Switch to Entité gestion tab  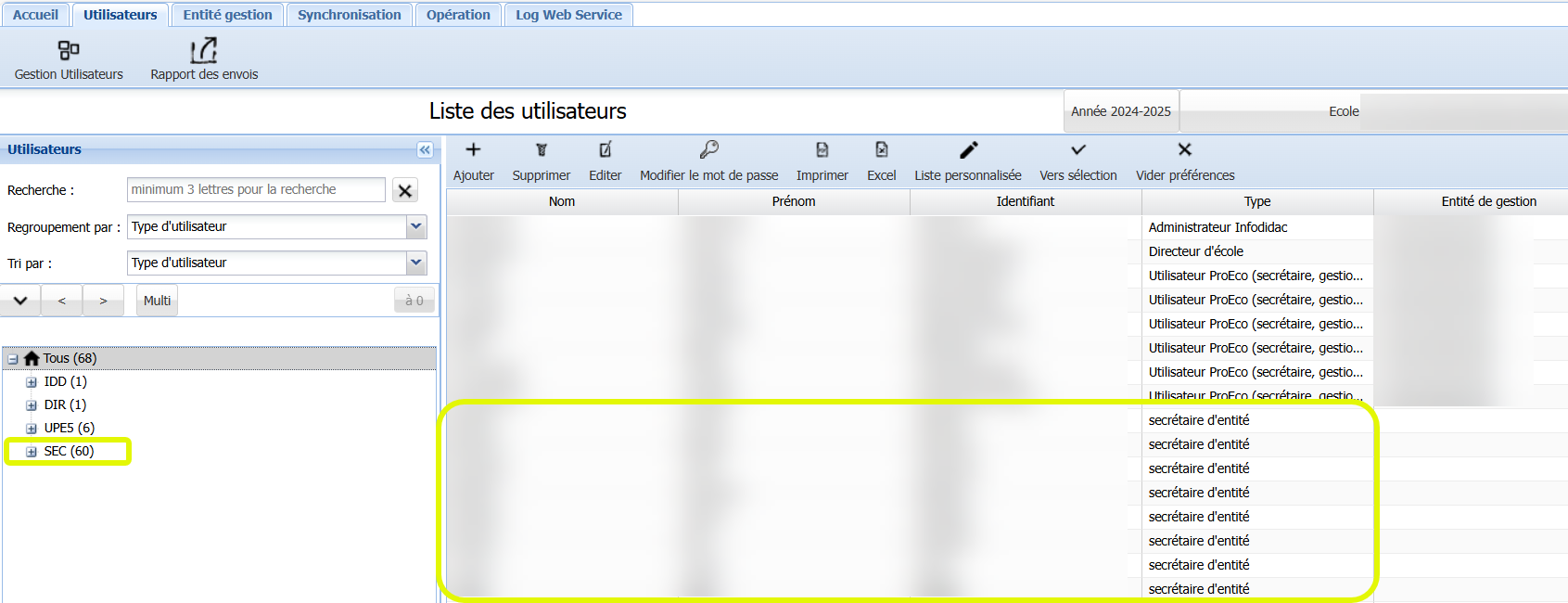[x=227, y=15]
